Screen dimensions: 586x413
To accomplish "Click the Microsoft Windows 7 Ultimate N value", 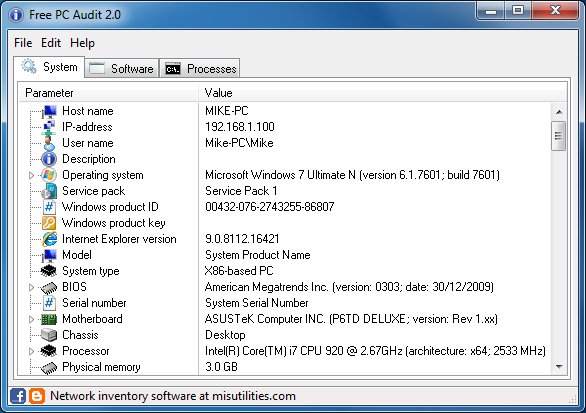I will point(352,175).
